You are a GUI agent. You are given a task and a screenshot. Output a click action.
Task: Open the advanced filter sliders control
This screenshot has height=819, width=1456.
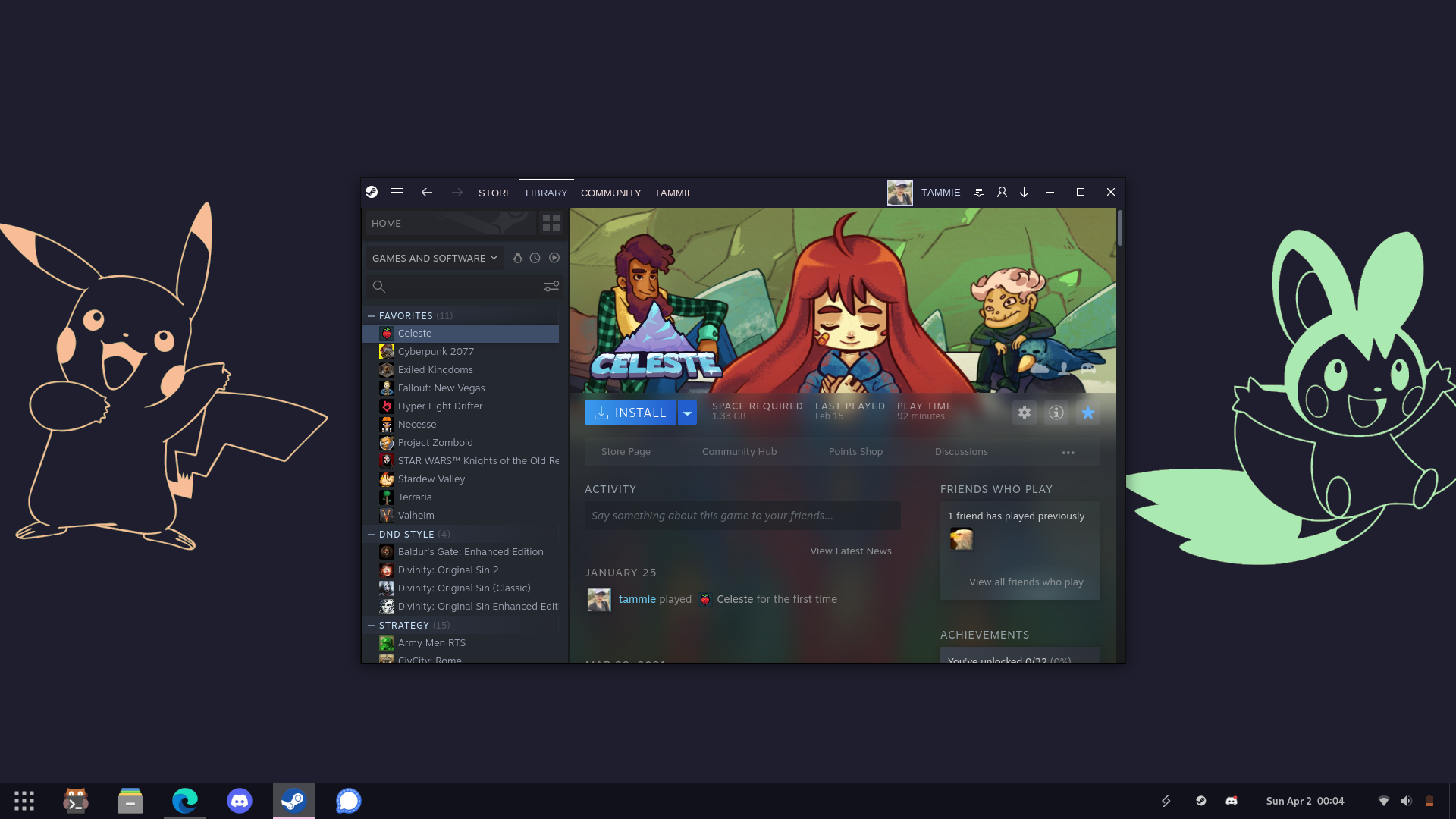(x=551, y=287)
